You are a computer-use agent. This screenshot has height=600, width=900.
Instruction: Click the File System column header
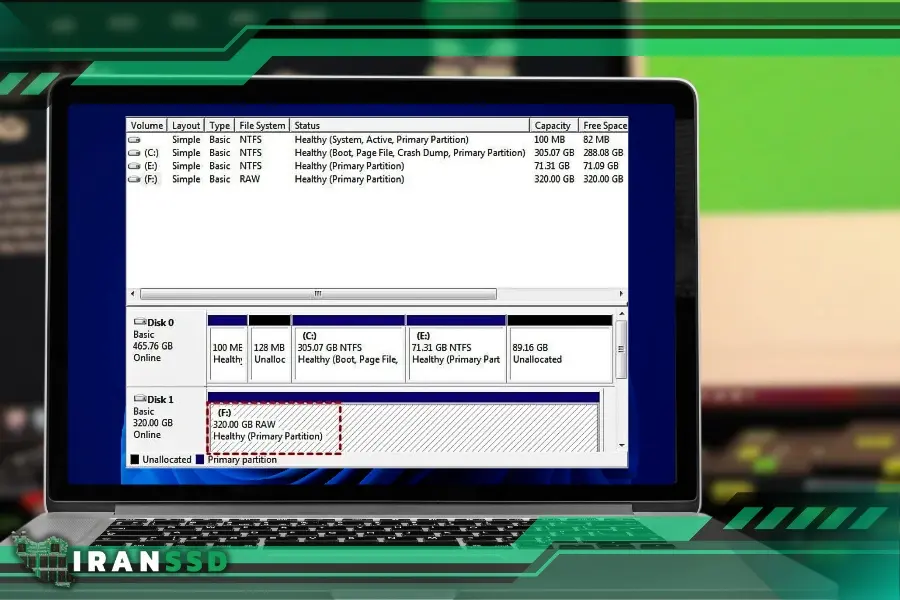(262, 125)
